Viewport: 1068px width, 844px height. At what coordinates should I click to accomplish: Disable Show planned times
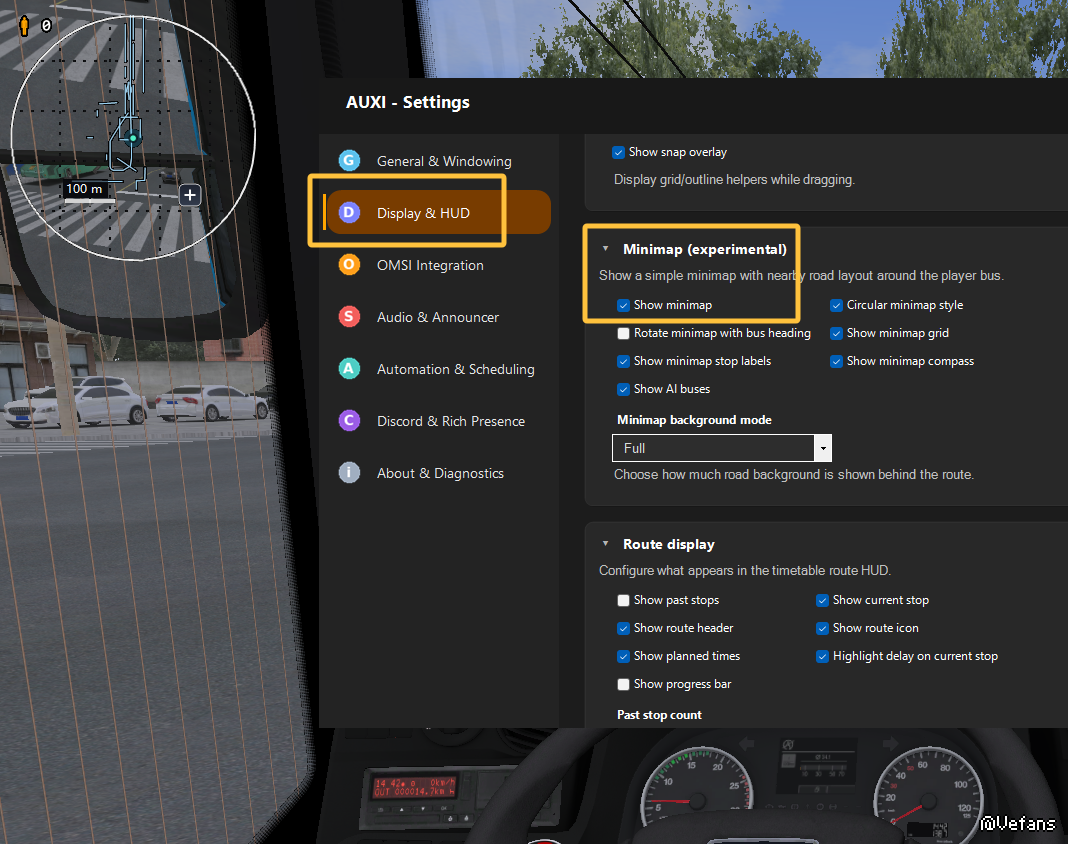[623, 656]
